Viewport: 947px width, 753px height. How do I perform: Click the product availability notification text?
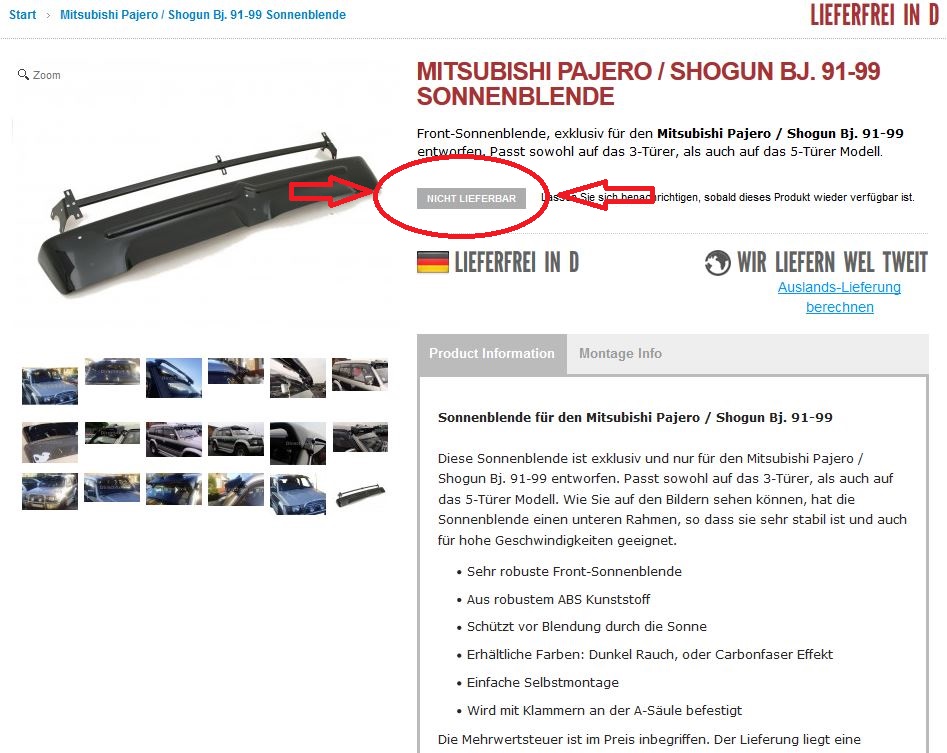tap(728, 197)
